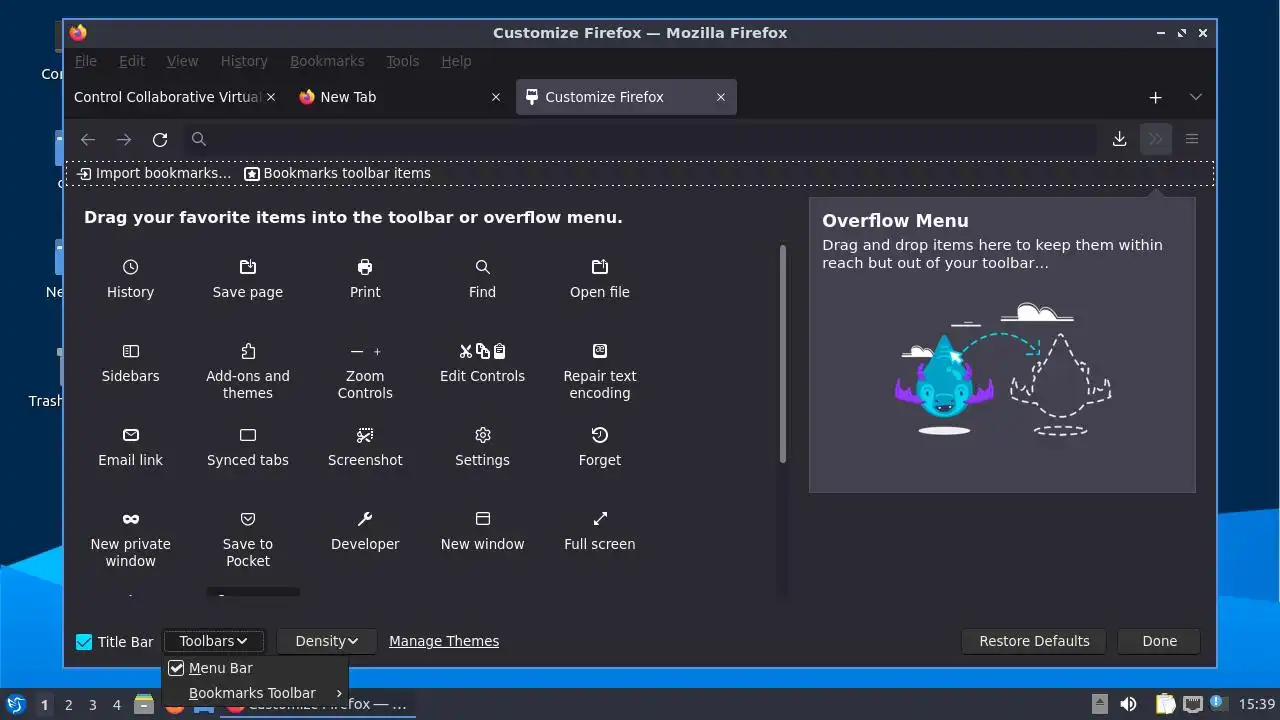Click the Downloads toolbar icon
This screenshot has height=720, width=1280.
1119,139
